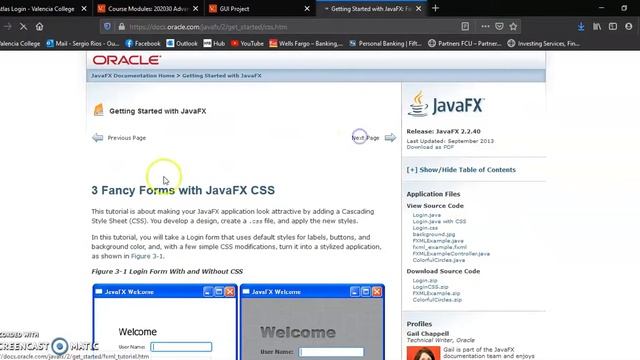This screenshot has width=640, height=360.
Task: Close the Atlas Login tab
Action: 84,9
